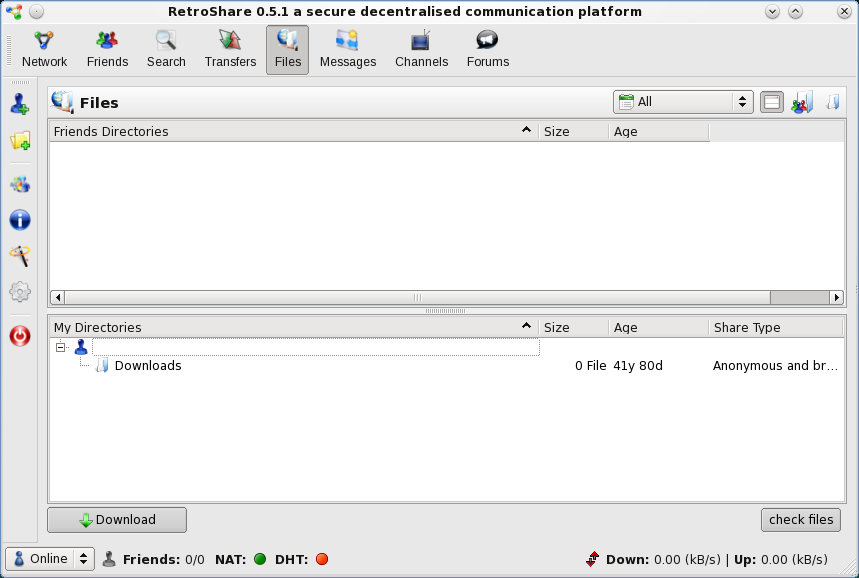This screenshot has height=578, width=859.
Task: Click the red DHT status indicator
Action: tap(322, 559)
